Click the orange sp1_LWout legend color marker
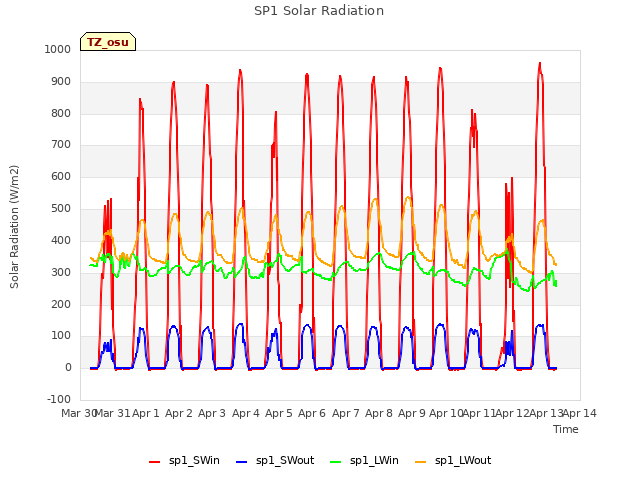The image size is (640, 480). coord(420,462)
